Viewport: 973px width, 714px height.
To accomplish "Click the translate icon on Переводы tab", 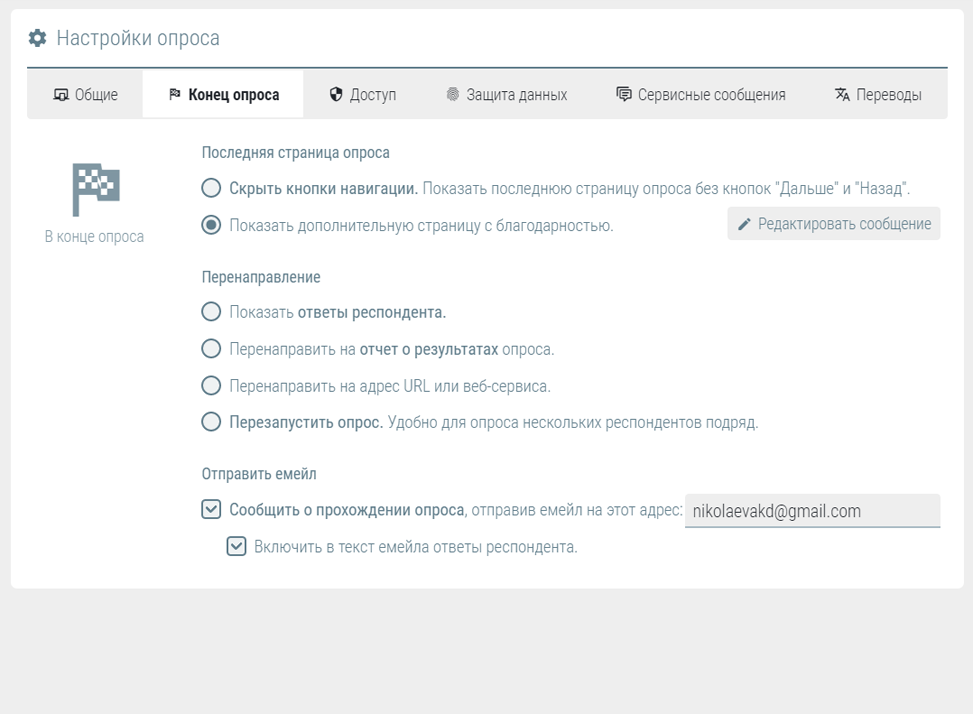I will 842,95.
